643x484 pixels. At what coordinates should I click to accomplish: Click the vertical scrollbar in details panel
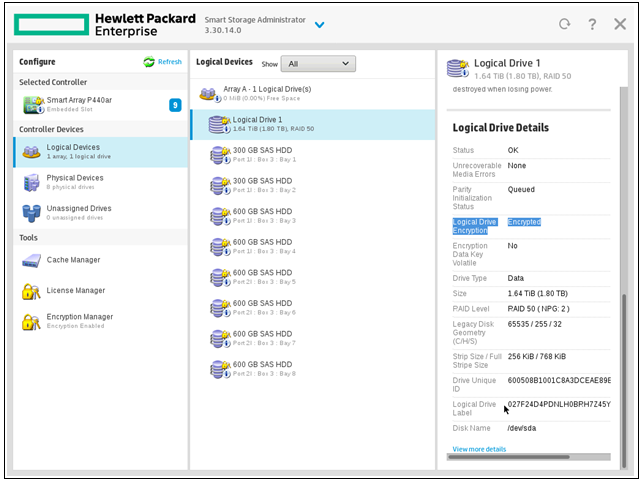(x=624, y=381)
